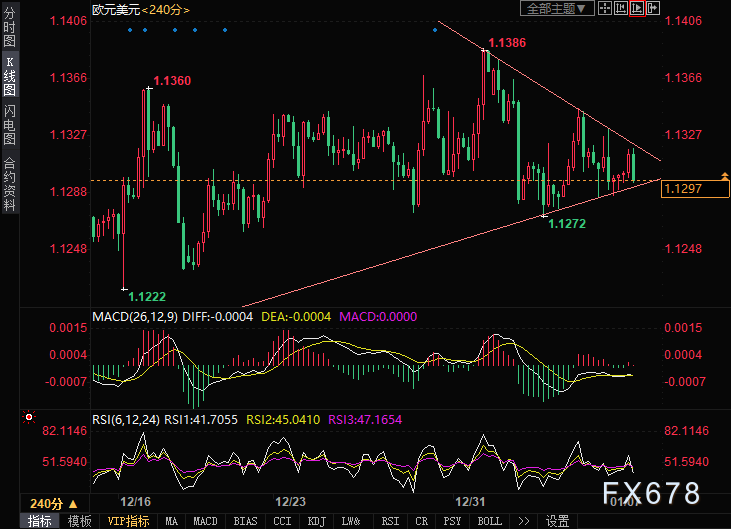Screen dimensions: 731x529
Task: Click the 1.1360 peak price label
Action: coord(172,81)
